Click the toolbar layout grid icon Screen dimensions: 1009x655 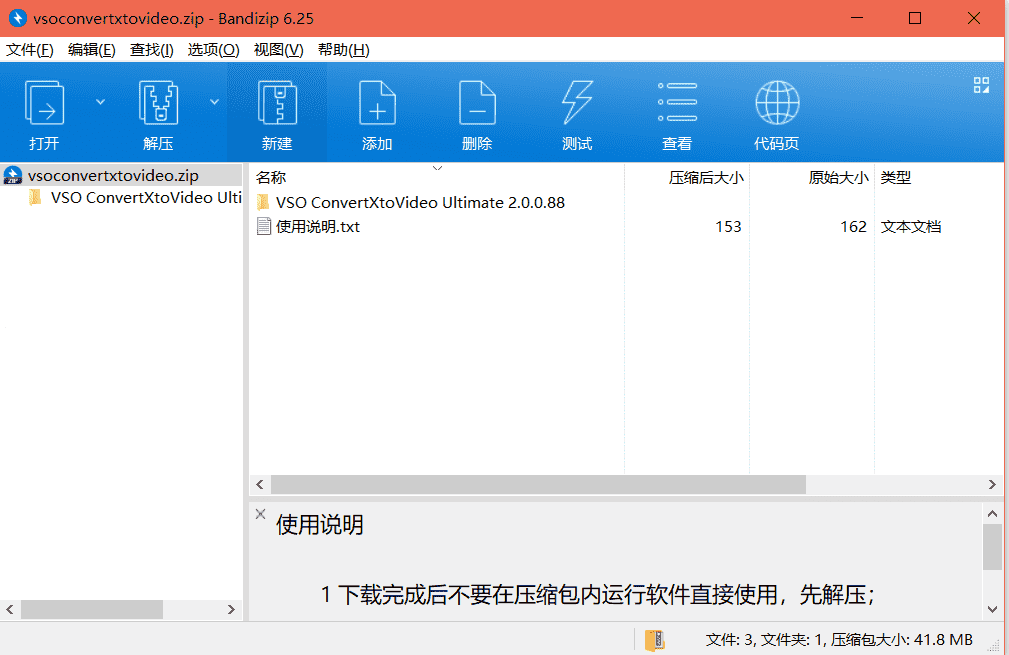[981, 85]
